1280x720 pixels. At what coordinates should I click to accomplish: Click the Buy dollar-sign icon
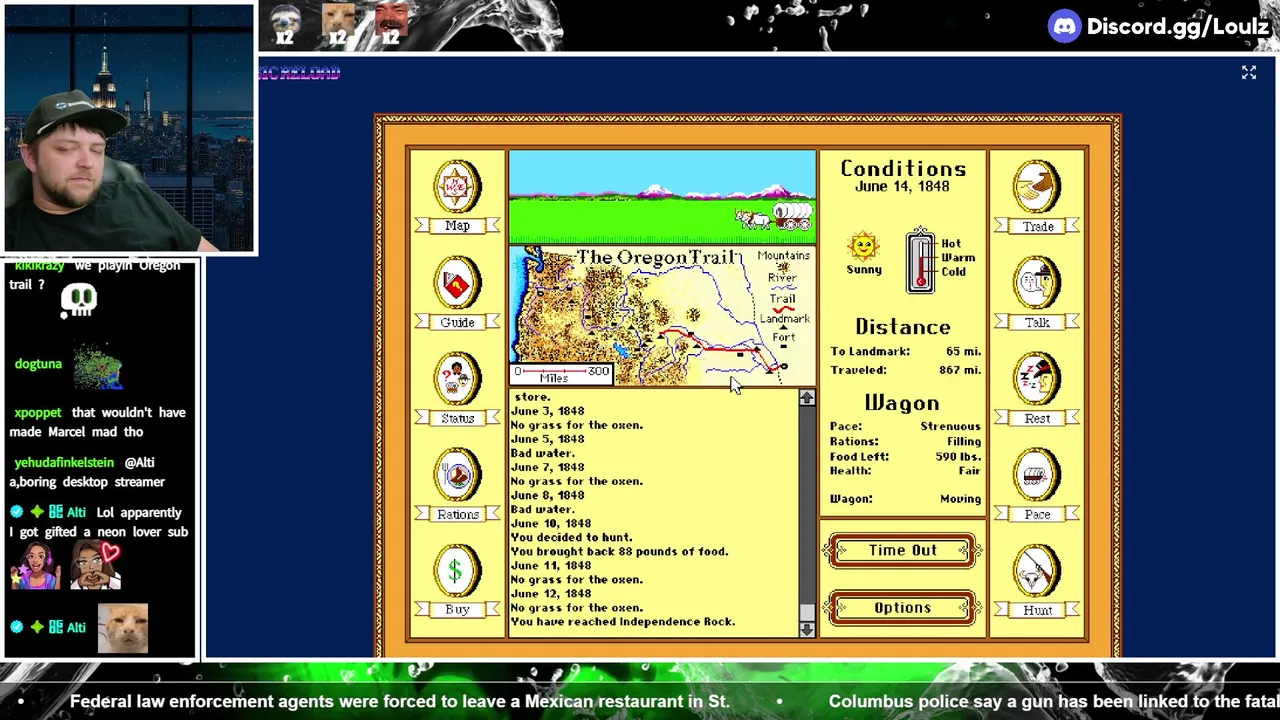(x=457, y=570)
